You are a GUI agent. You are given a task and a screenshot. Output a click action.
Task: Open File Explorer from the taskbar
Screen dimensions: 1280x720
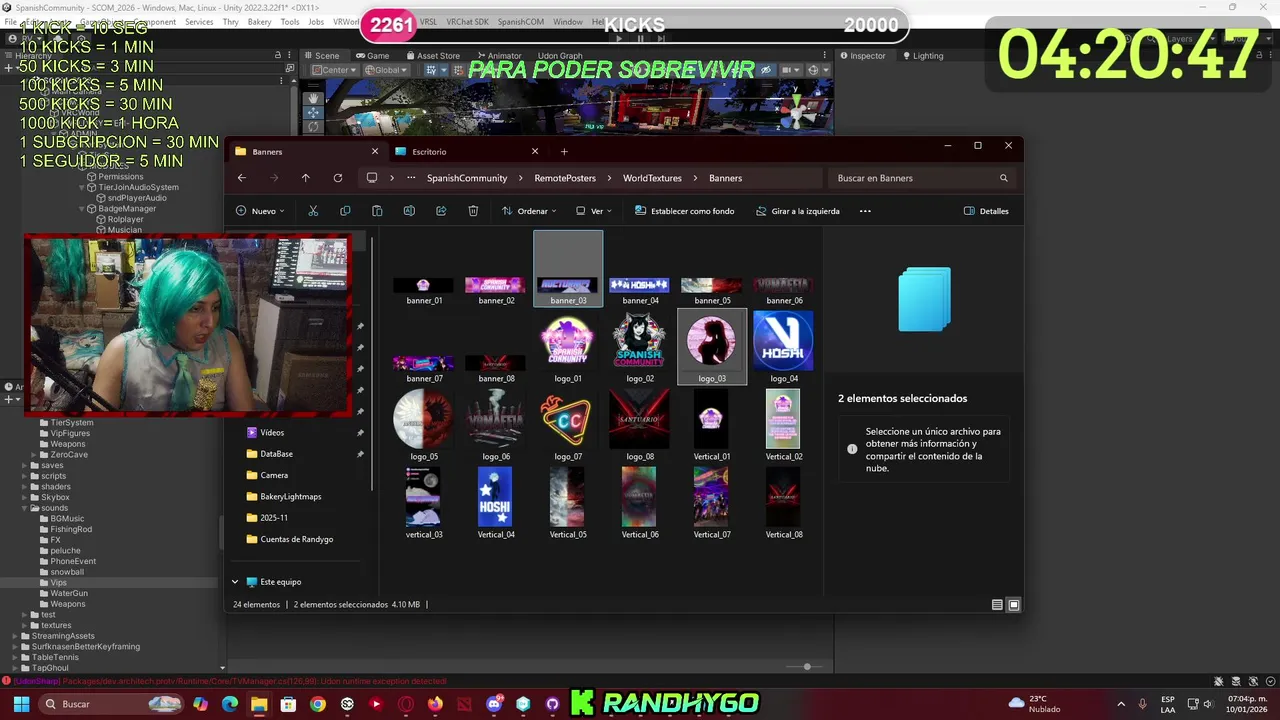259,704
